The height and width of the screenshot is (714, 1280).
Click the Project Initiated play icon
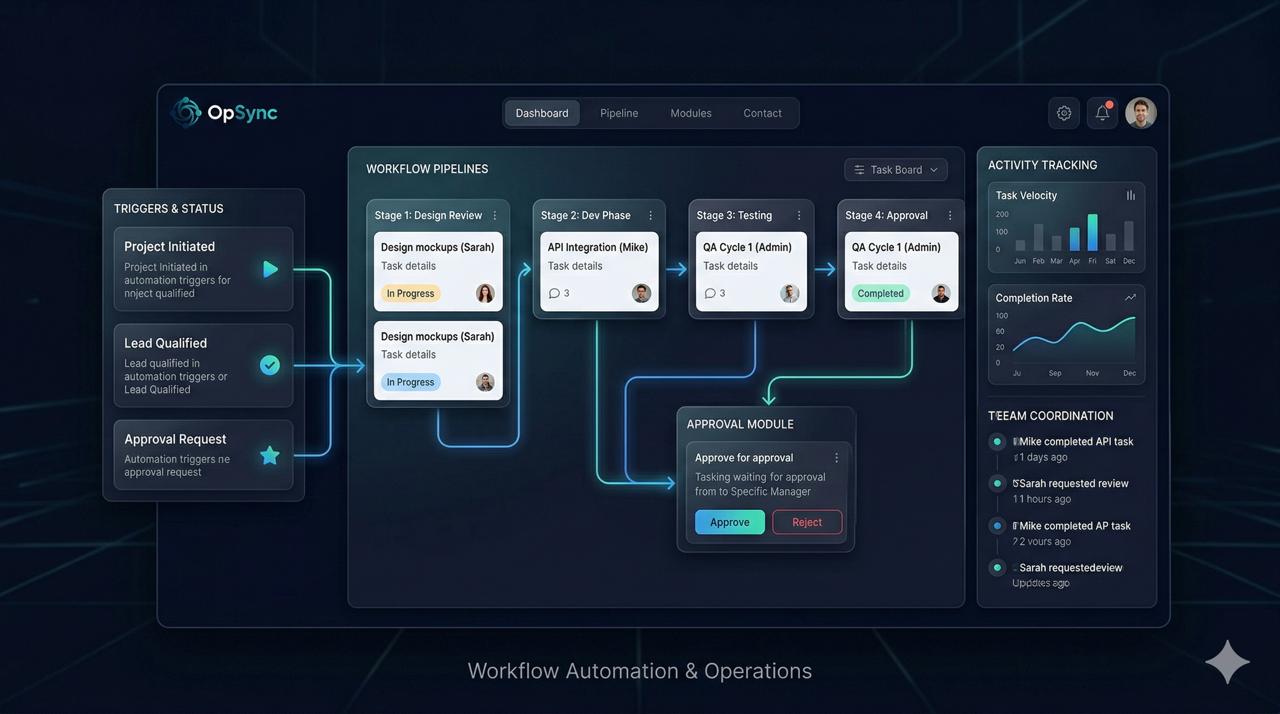(270, 269)
